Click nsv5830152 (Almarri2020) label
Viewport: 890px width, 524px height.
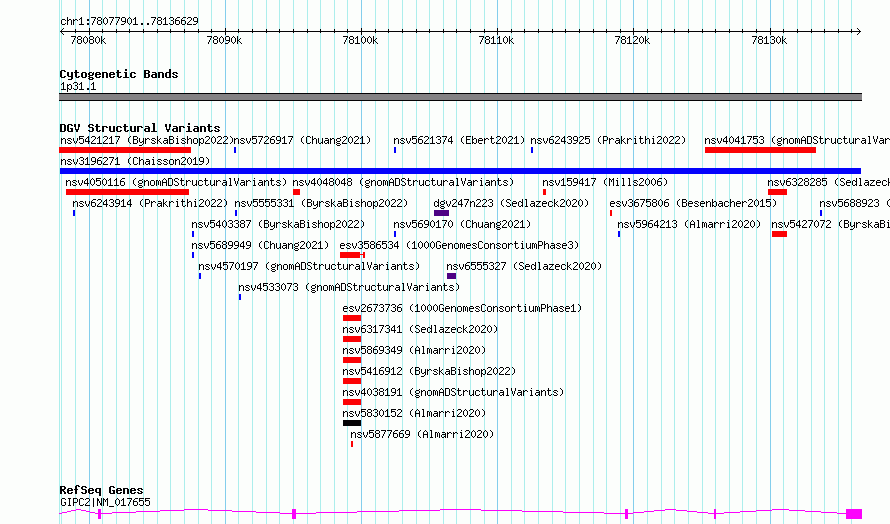[x=414, y=413]
